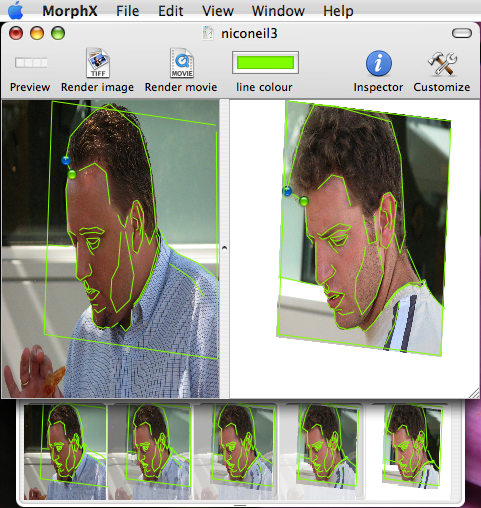Open the Inspector info panel
The width and height of the screenshot is (481, 508).
pos(378,63)
